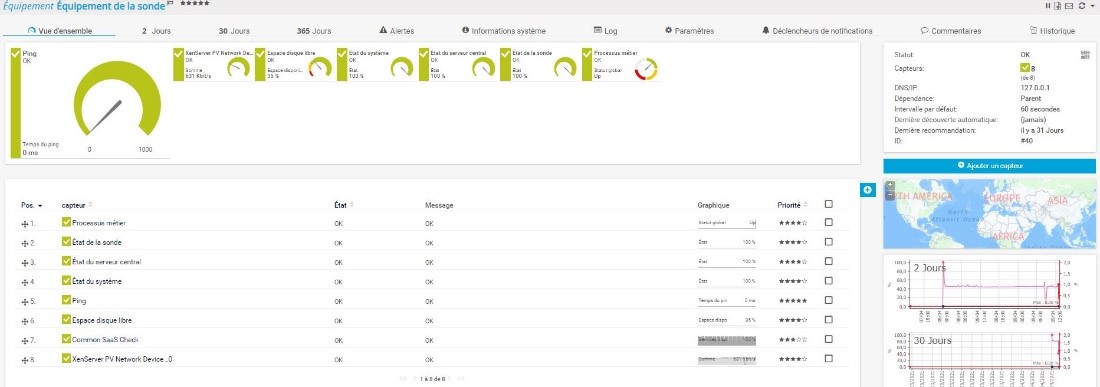This screenshot has width=1100, height=387.
Task: Click the flag icon next to device title
Action: tap(171, 4)
